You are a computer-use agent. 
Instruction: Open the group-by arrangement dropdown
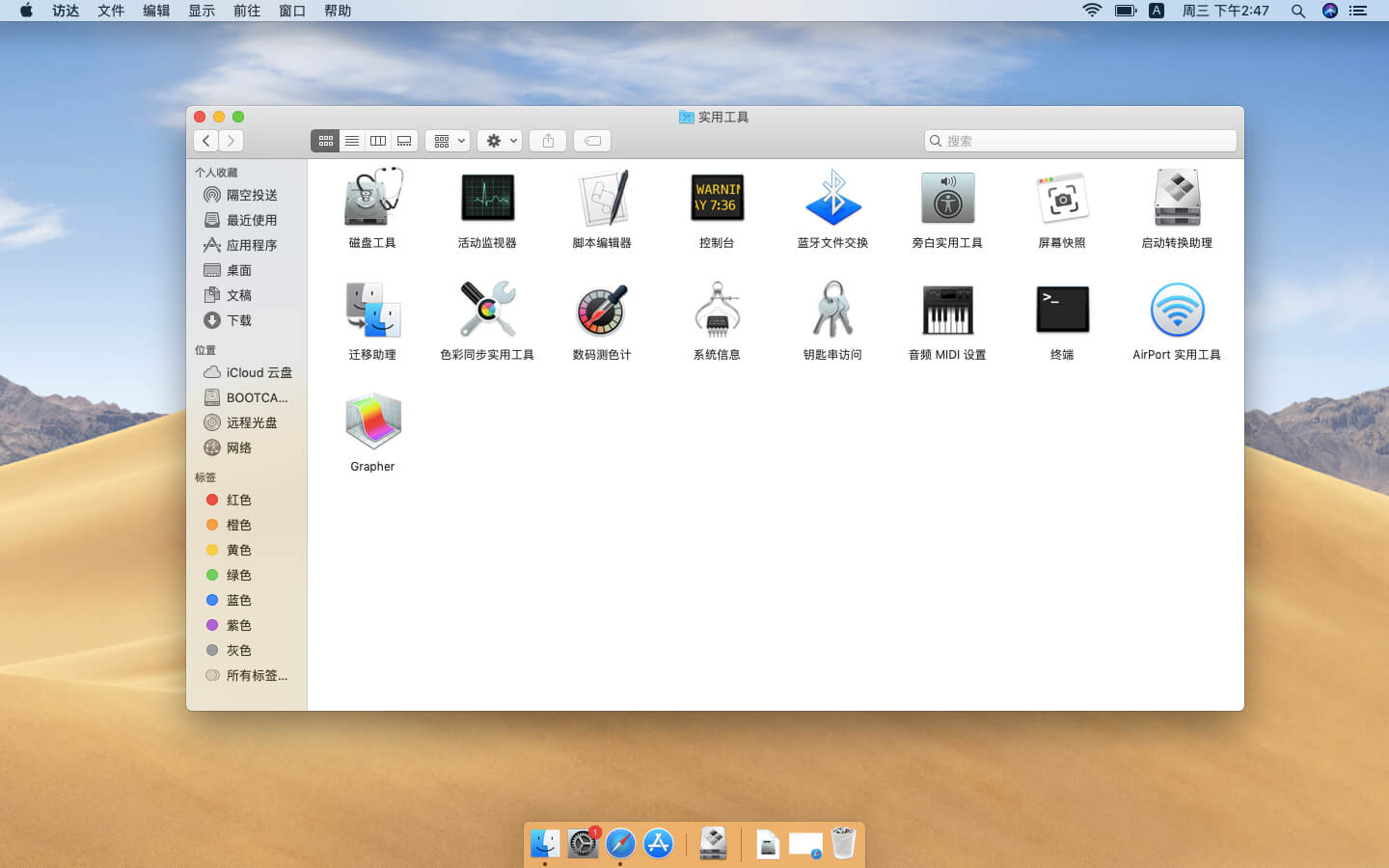448,141
